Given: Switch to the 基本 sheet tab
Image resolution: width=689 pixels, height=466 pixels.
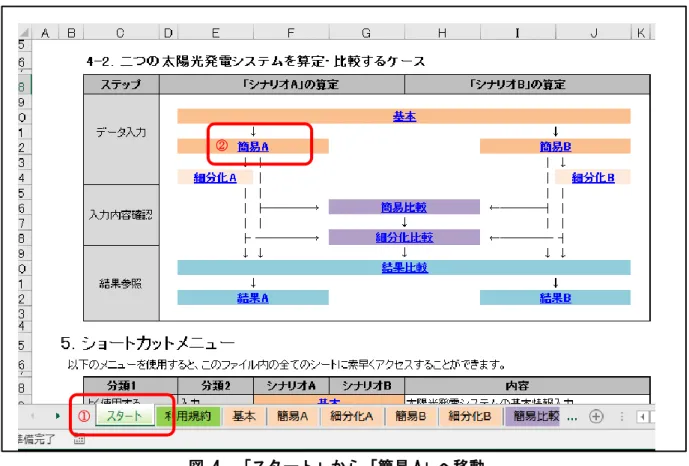Looking at the screenshot, I should click(x=244, y=416).
